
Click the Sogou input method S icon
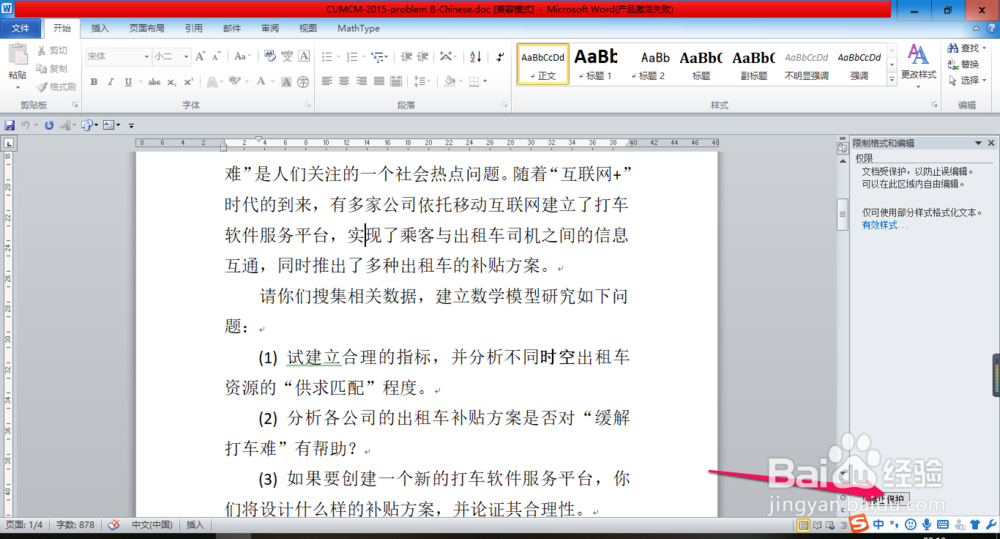point(859,524)
